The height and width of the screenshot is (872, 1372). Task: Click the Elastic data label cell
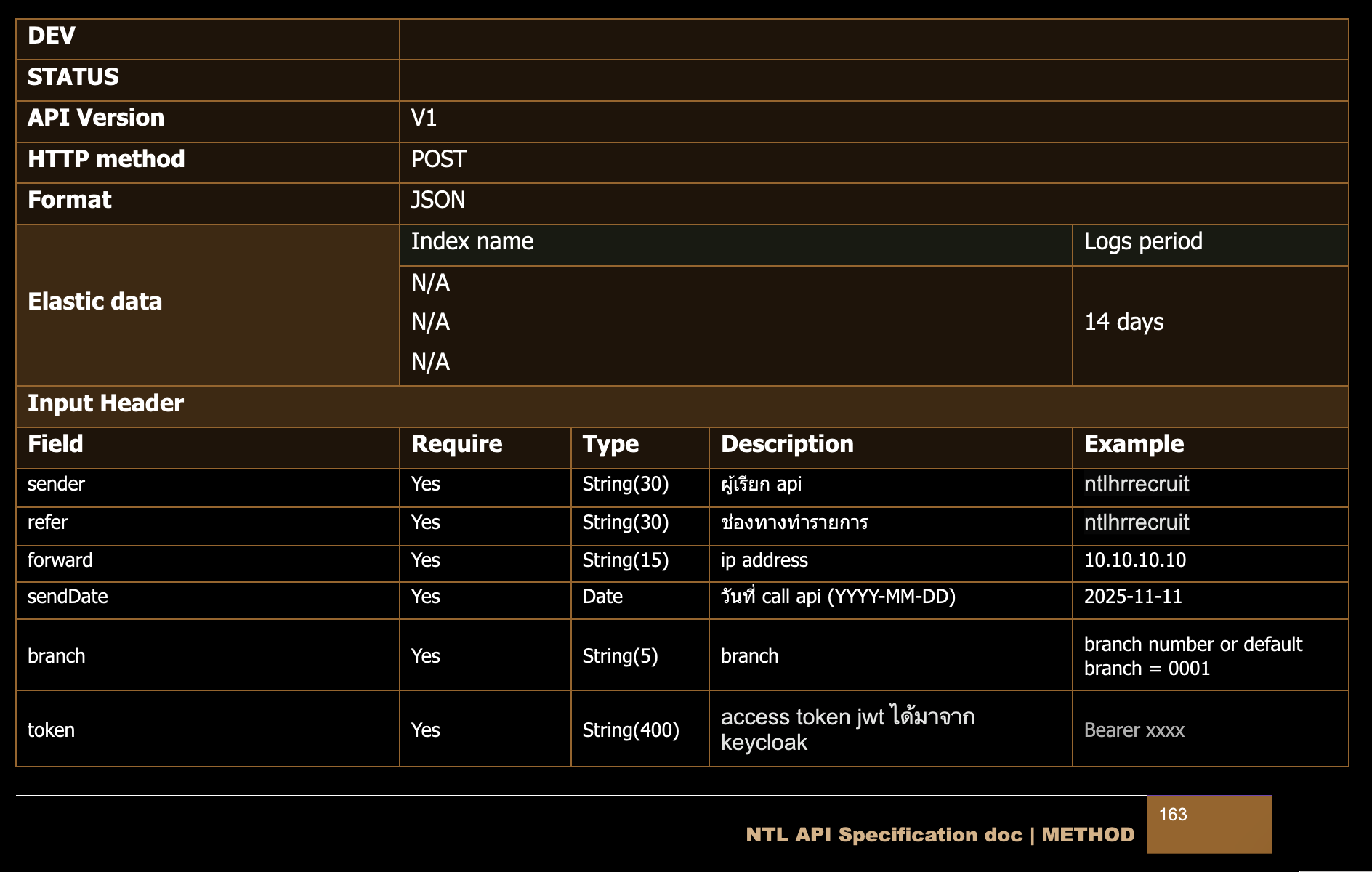pyautogui.click(x=94, y=302)
